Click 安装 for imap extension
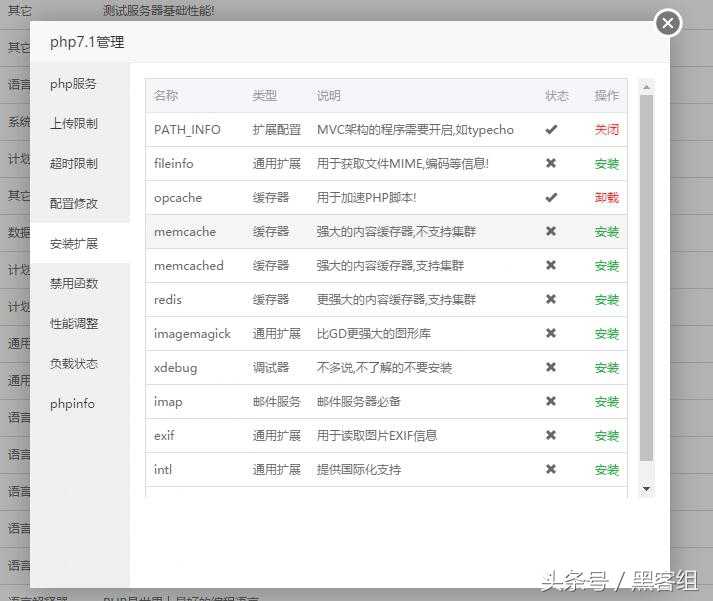 [607, 401]
